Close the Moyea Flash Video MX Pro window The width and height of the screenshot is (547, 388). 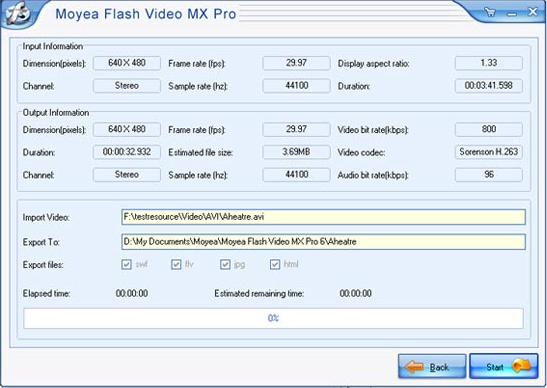[533, 12]
